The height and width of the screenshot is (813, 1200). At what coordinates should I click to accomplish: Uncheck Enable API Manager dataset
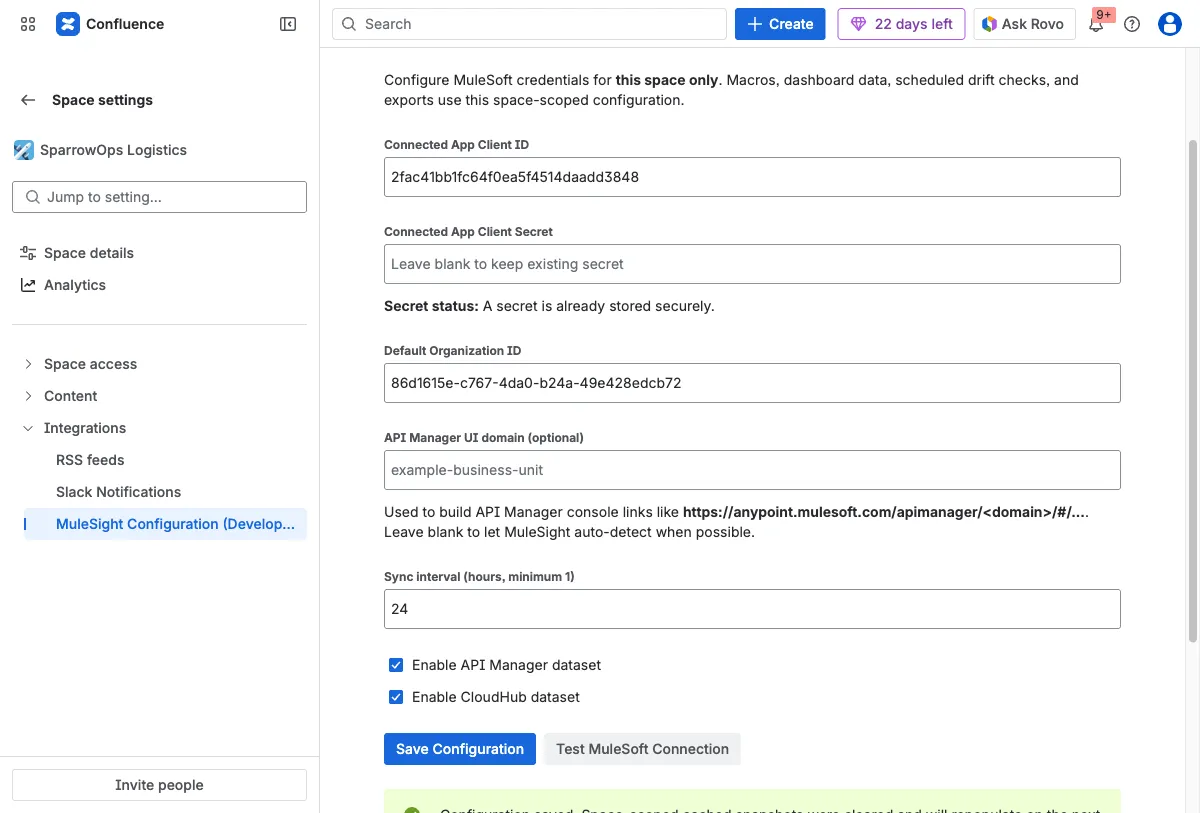point(396,665)
